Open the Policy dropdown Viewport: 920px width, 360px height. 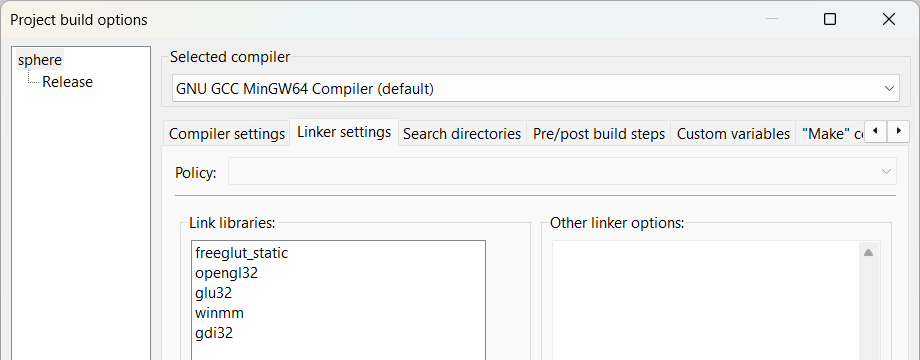[562, 171]
